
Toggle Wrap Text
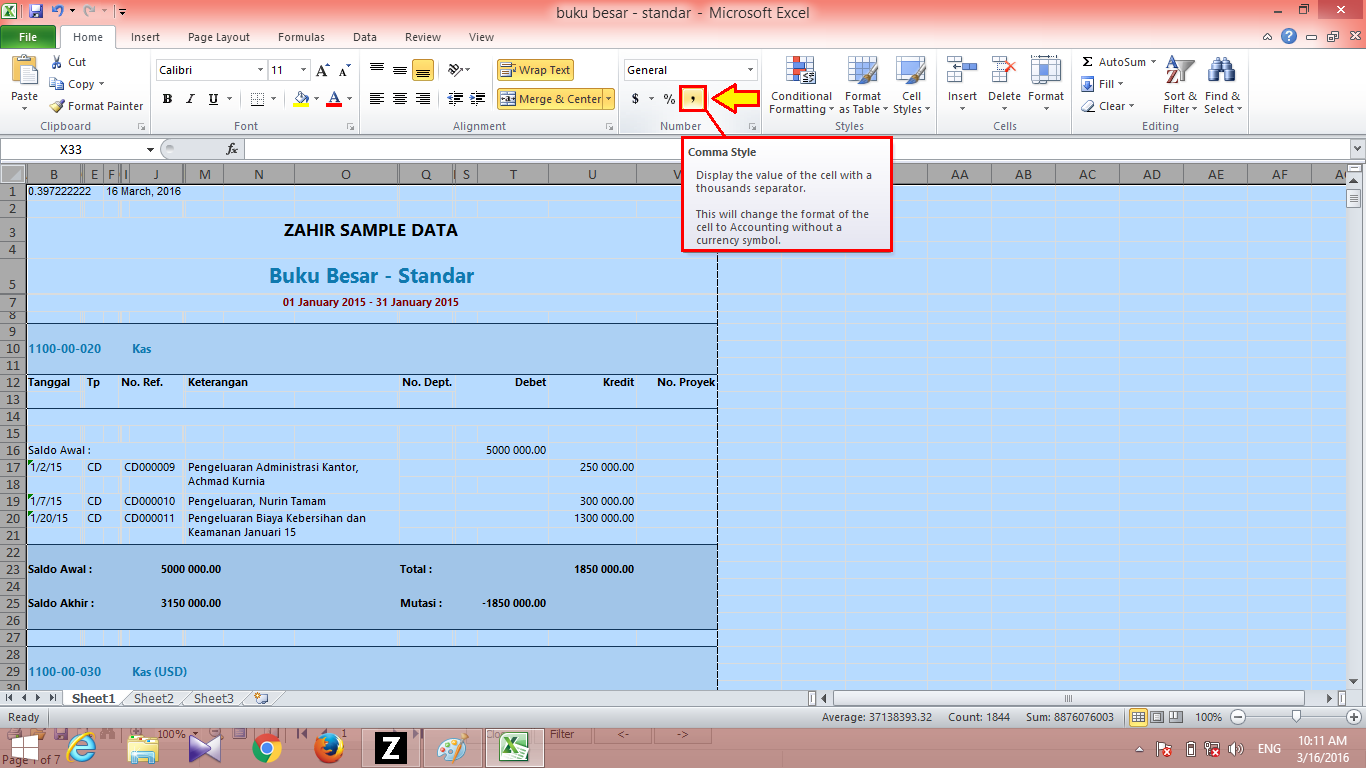[x=535, y=70]
